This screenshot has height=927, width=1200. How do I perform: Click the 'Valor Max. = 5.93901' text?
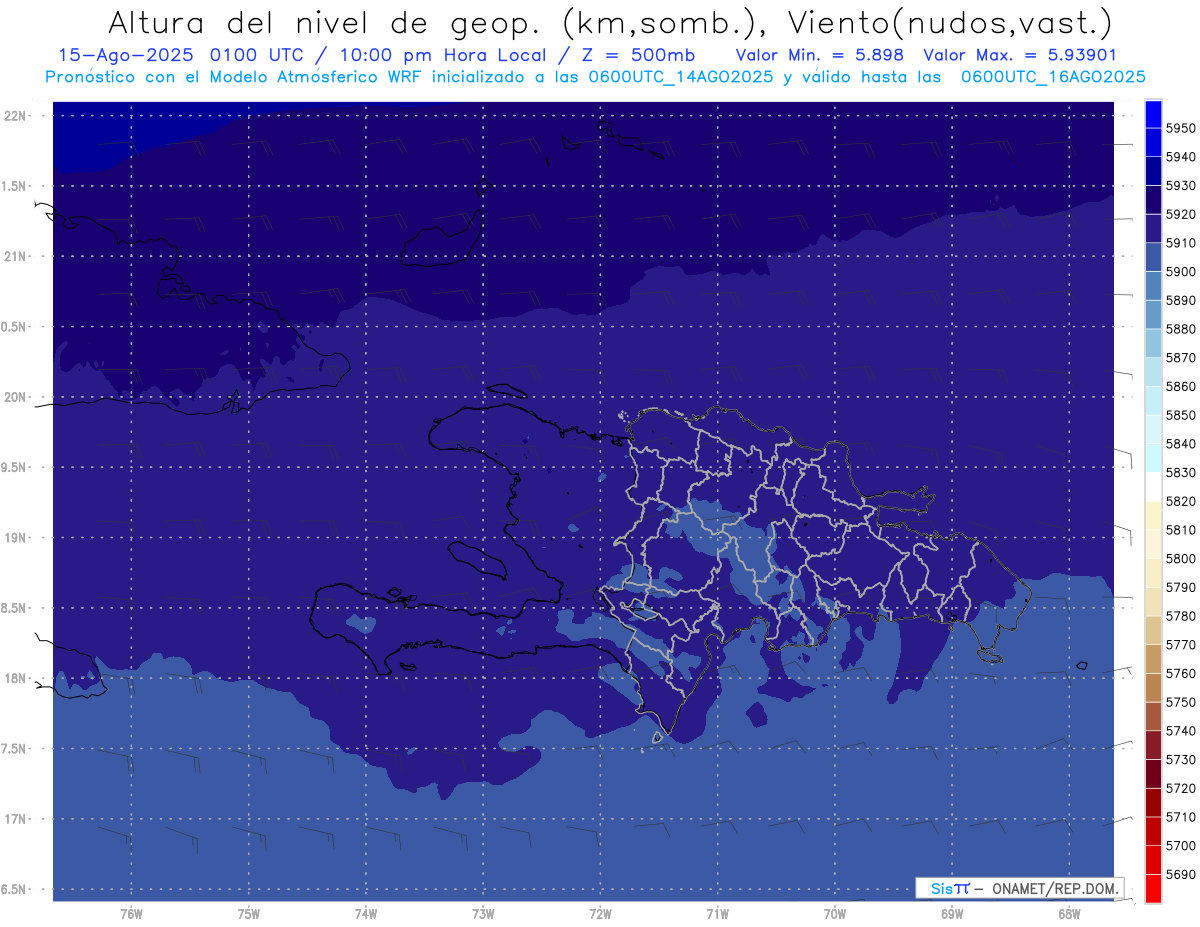click(1020, 56)
